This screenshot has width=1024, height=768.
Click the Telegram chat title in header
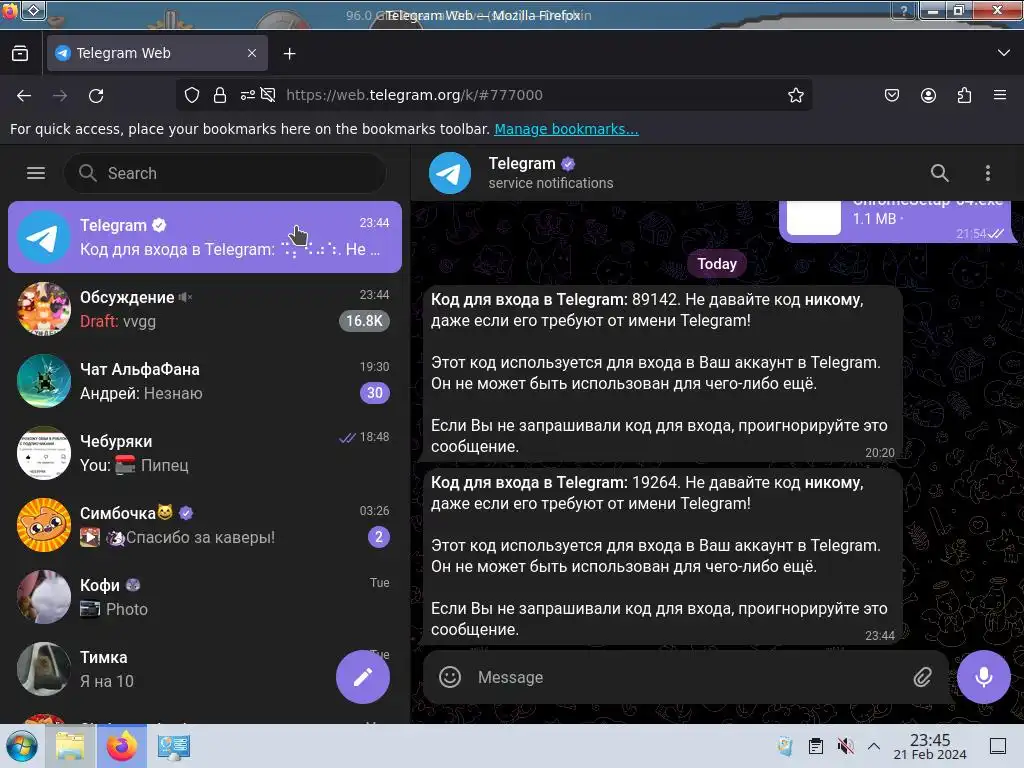pos(522,163)
